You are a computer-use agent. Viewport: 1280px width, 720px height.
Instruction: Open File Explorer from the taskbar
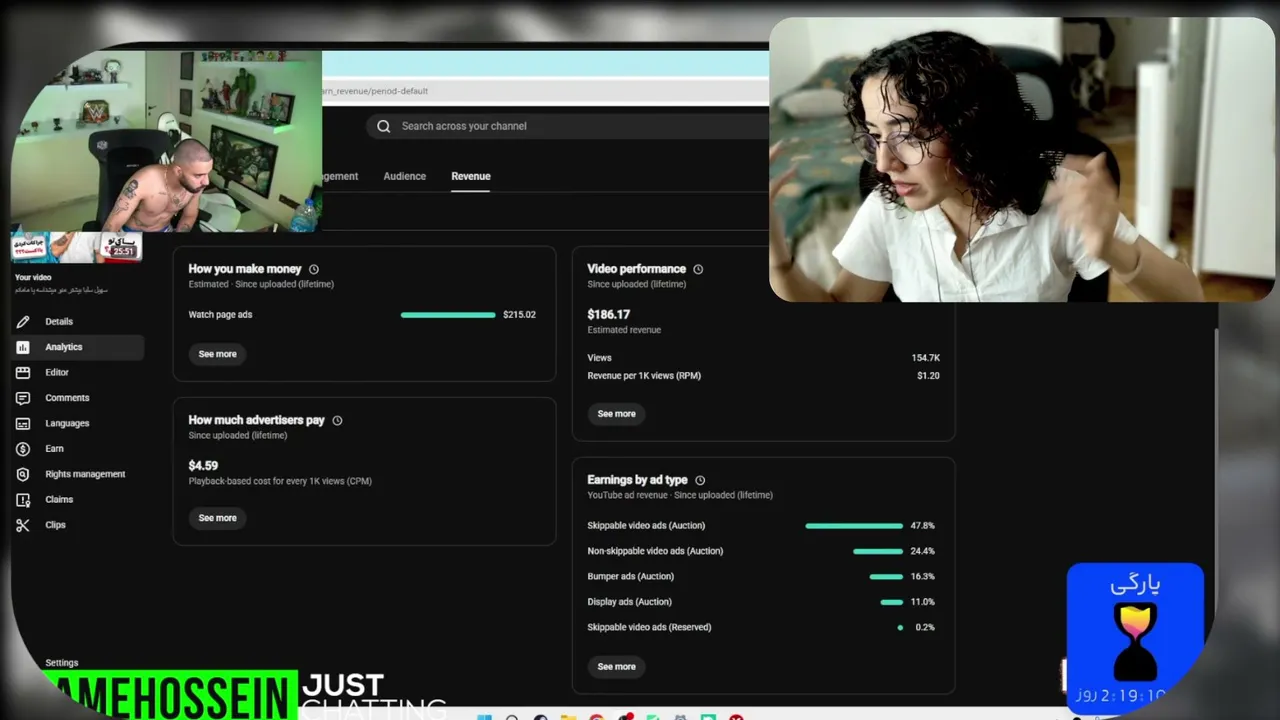pos(568,716)
